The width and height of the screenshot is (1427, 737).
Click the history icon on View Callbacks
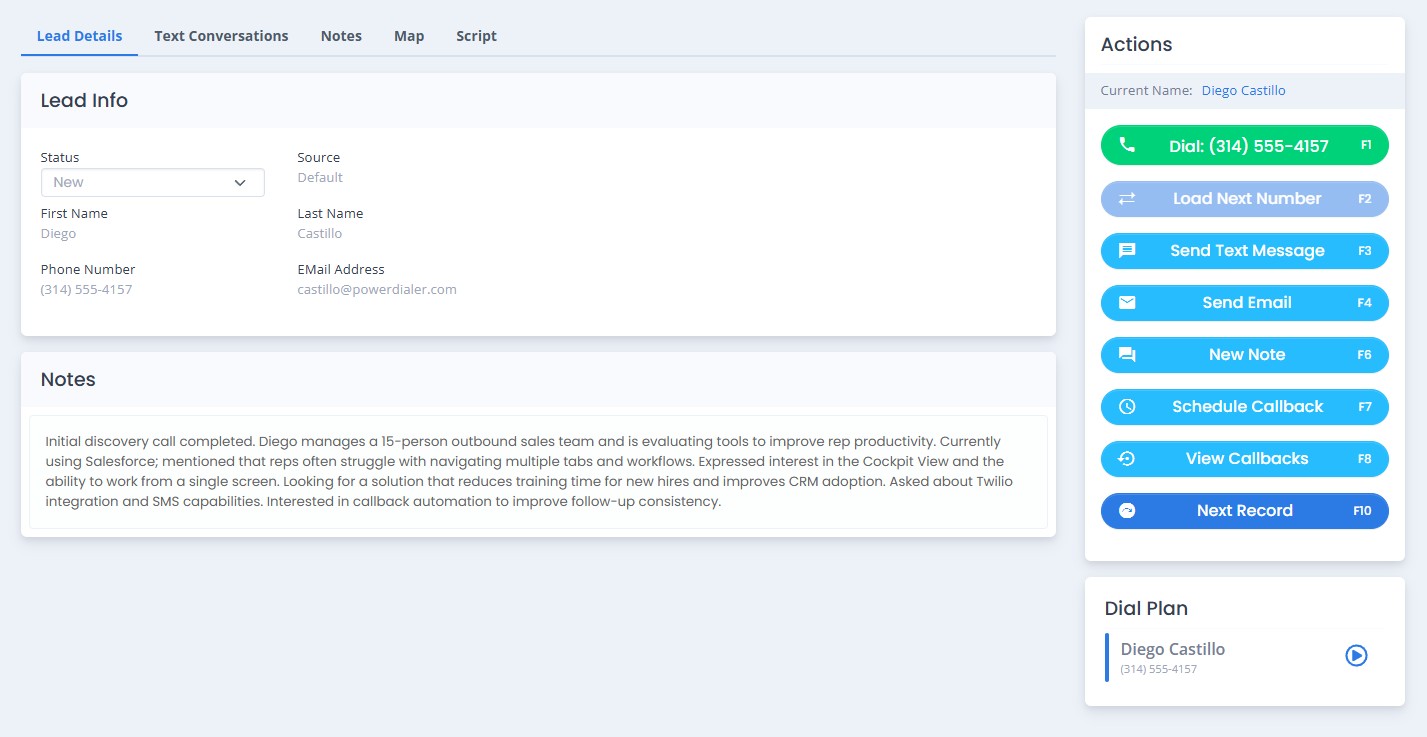1127,458
